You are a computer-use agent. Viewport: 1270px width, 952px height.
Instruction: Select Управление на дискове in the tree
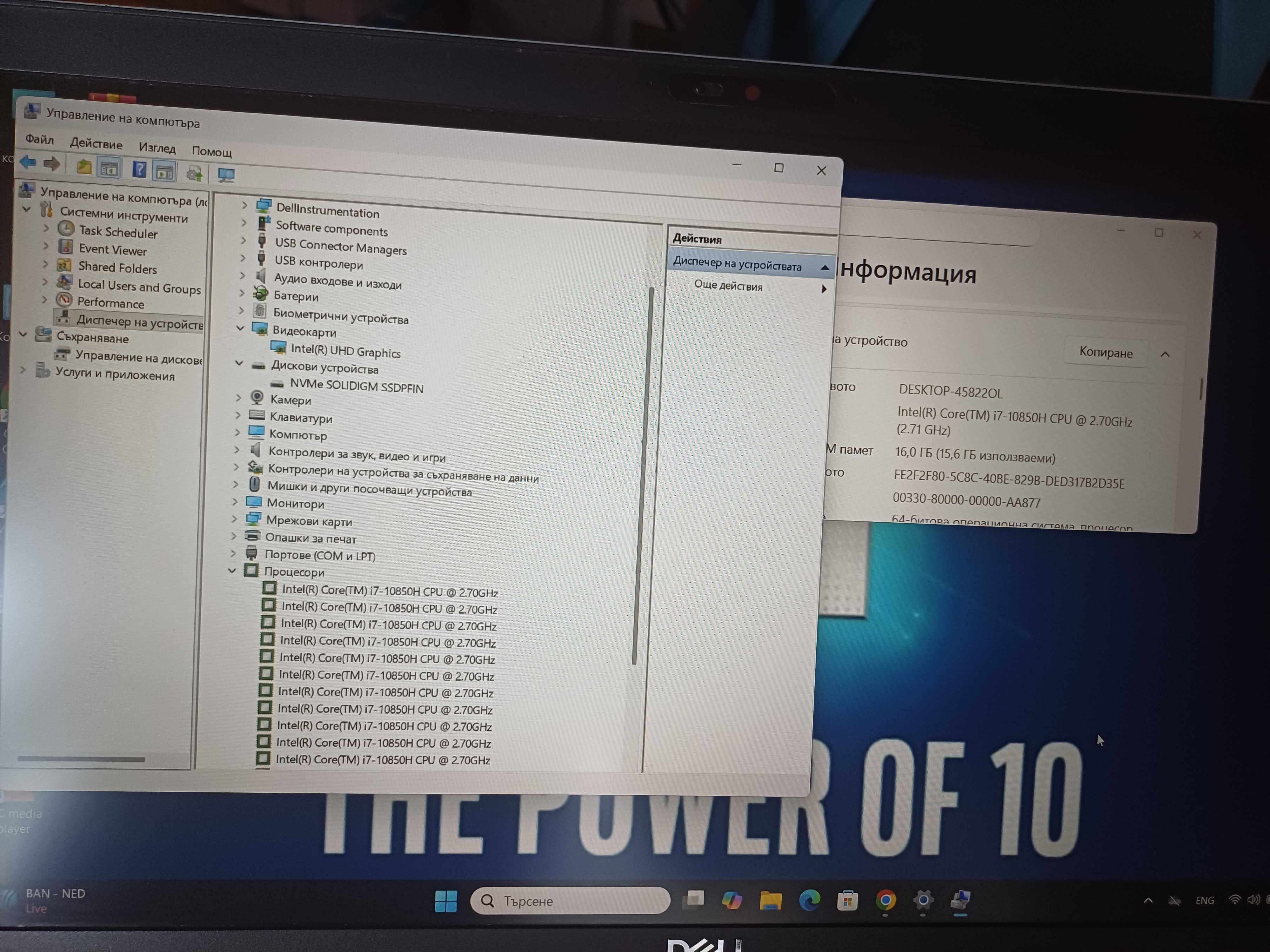click(139, 357)
